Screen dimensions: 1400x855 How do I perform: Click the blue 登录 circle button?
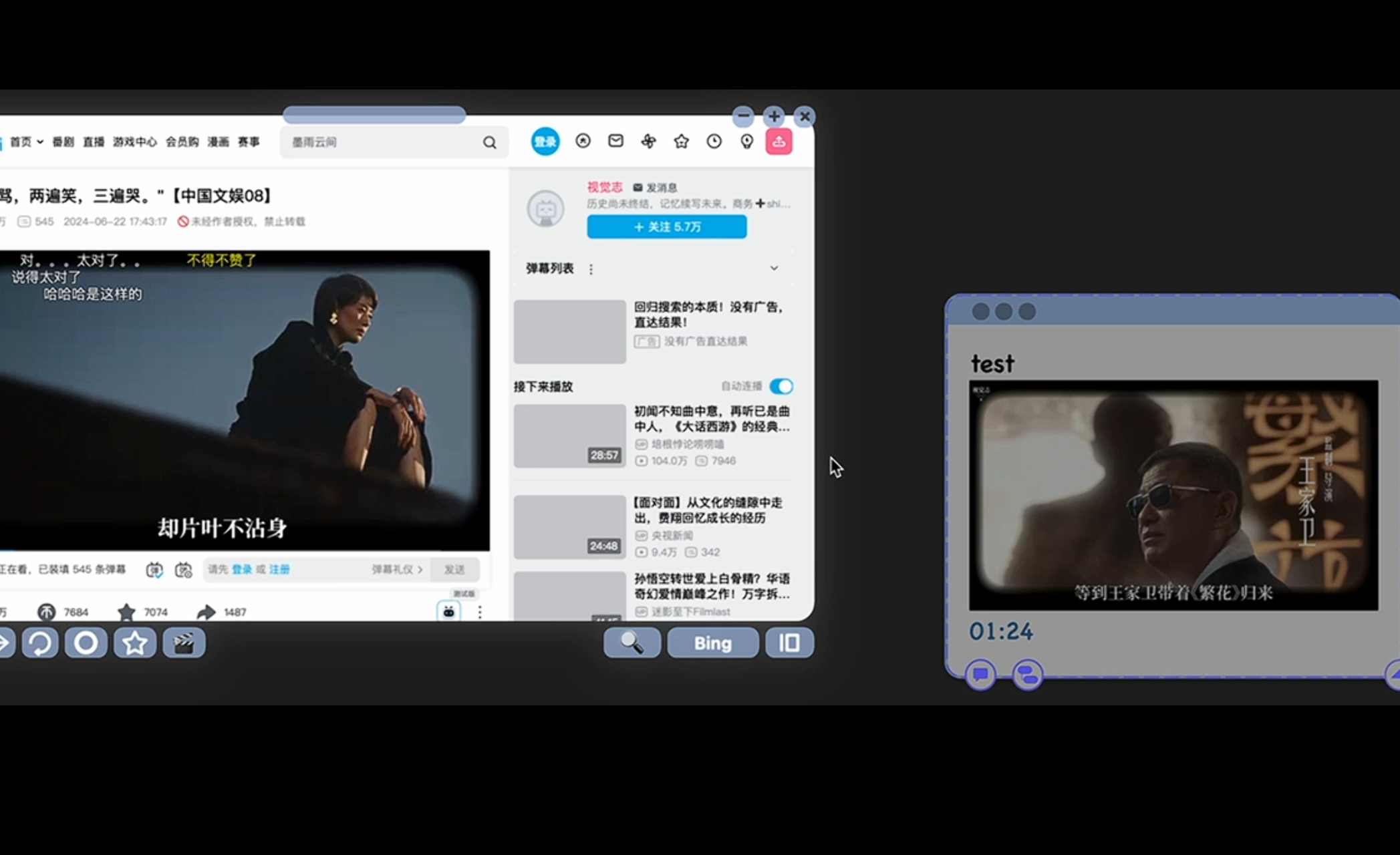click(x=545, y=142)
